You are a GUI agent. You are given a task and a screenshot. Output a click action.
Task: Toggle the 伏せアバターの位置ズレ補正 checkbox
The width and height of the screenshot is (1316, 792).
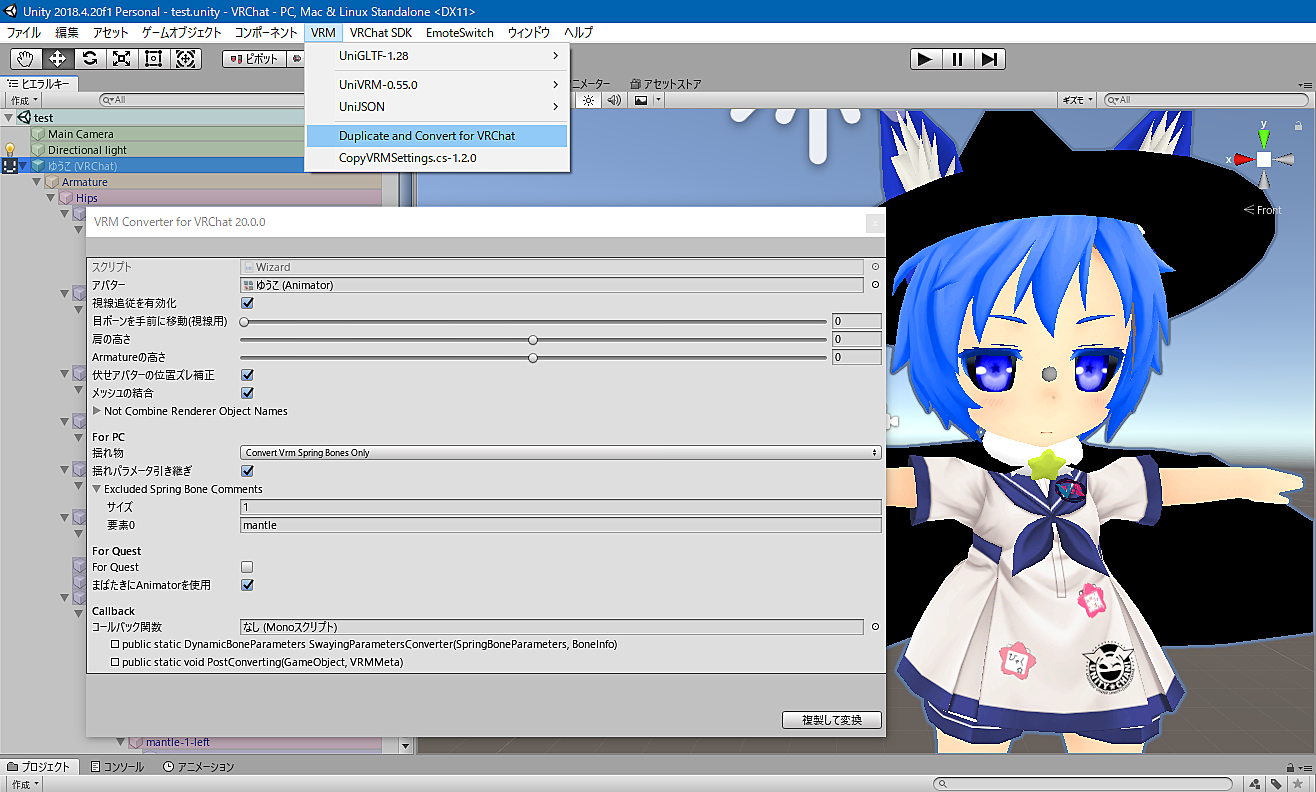point(247,375)
